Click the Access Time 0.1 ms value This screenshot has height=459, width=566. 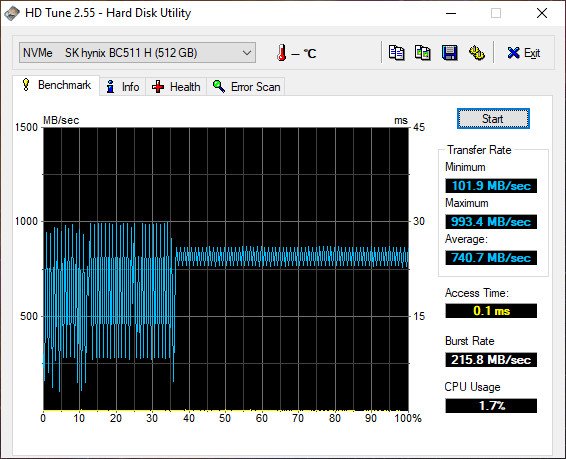tap(491, 311)
